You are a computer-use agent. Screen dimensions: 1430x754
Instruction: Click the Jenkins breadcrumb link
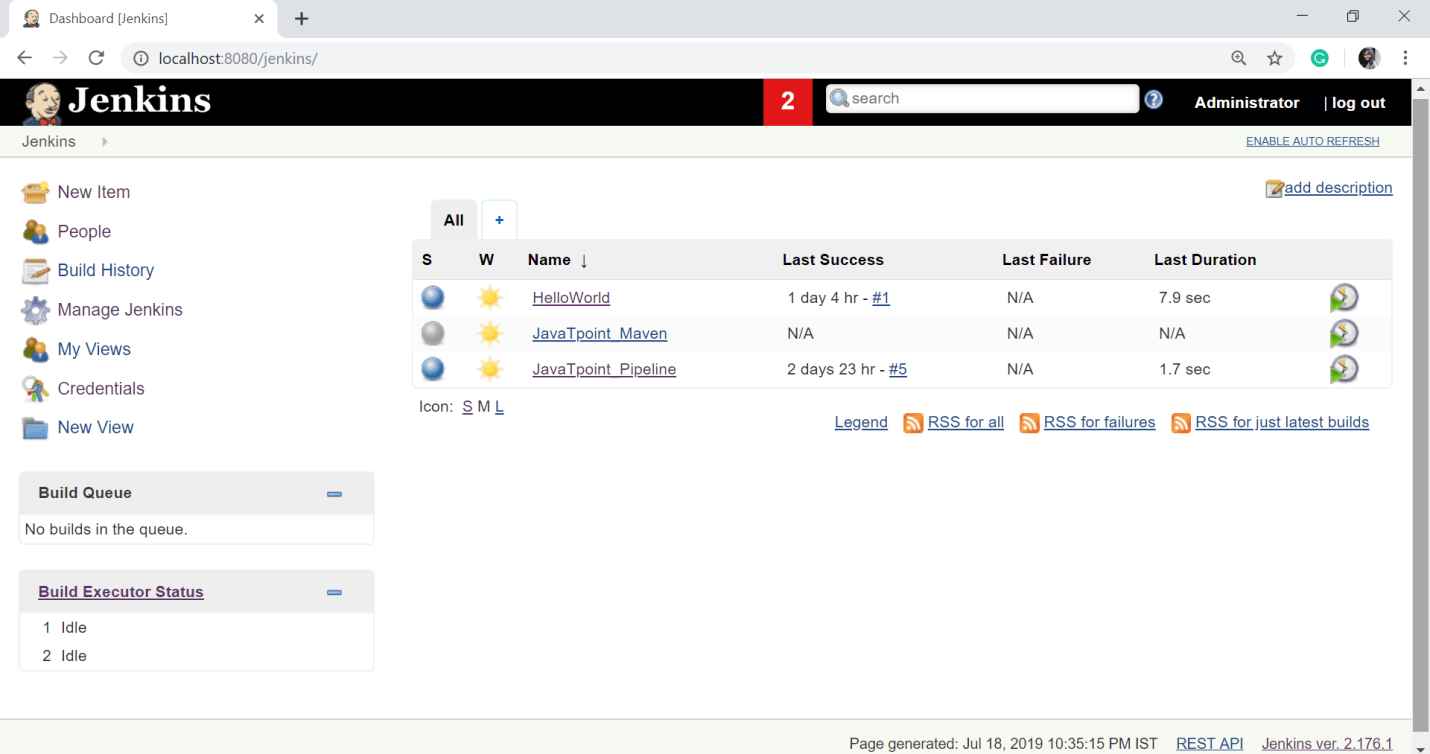(x=49, y=142)
